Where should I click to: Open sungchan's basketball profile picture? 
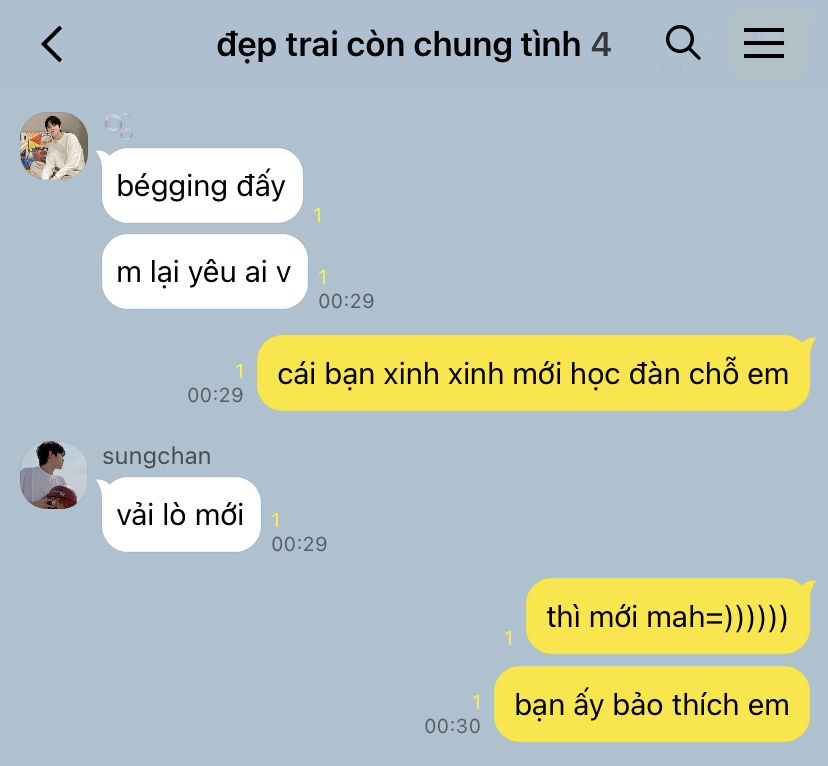tap(54, 475)
